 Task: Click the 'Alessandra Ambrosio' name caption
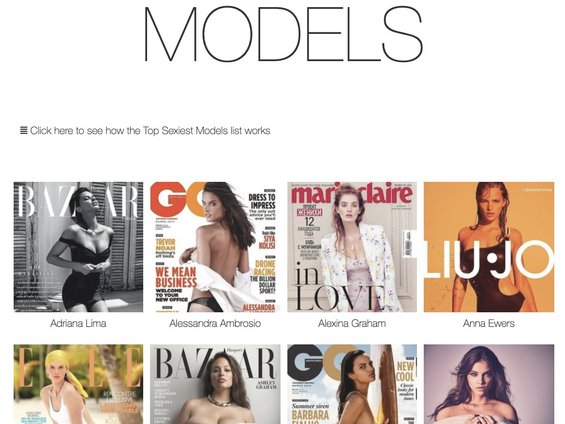pos(215,323)
